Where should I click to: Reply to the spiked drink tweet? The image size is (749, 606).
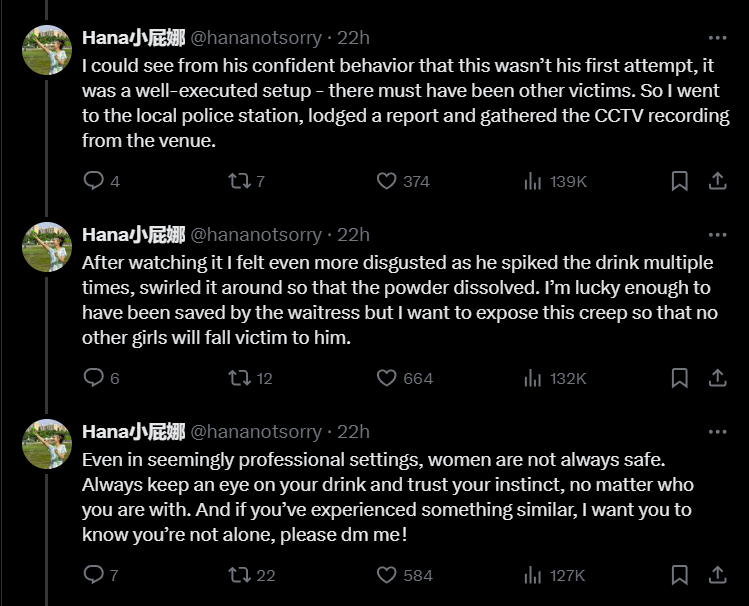point(93,378)
